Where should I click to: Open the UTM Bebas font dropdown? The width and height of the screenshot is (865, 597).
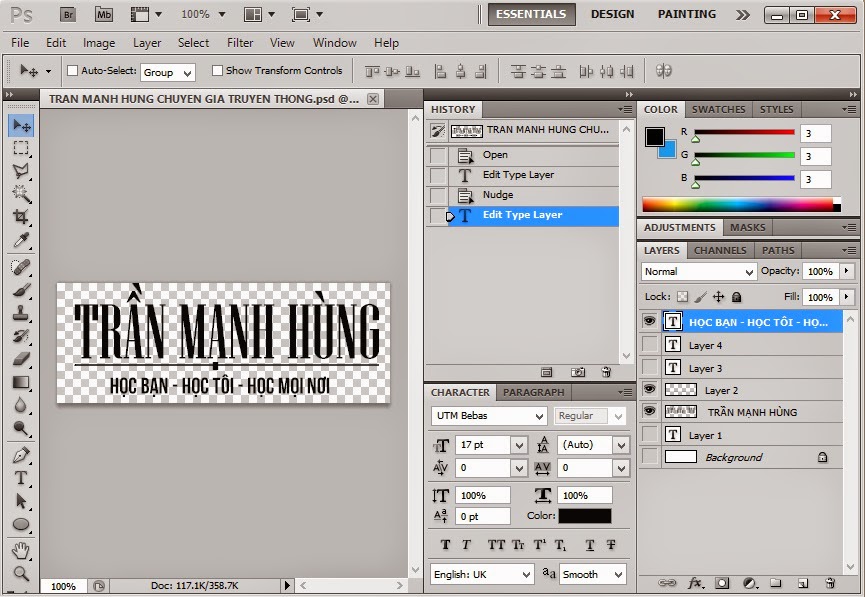point(489,416)
